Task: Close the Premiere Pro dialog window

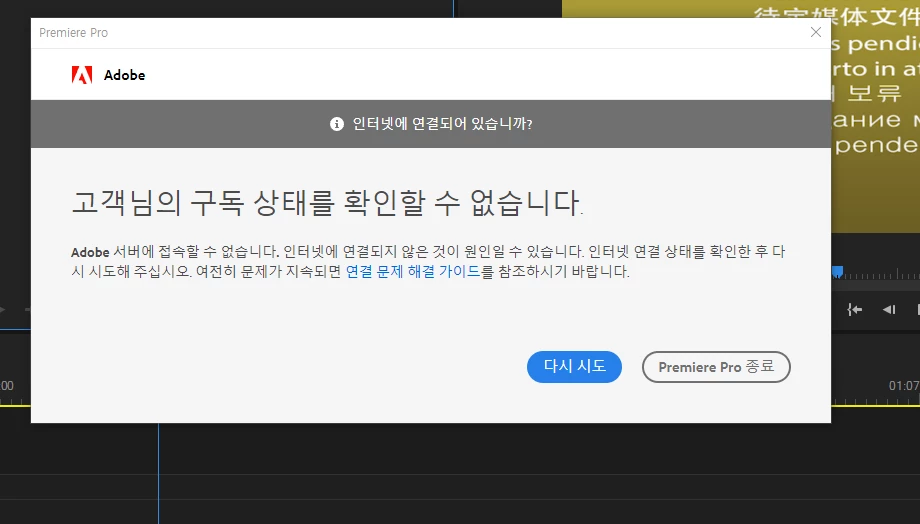Action: point(816,32)
